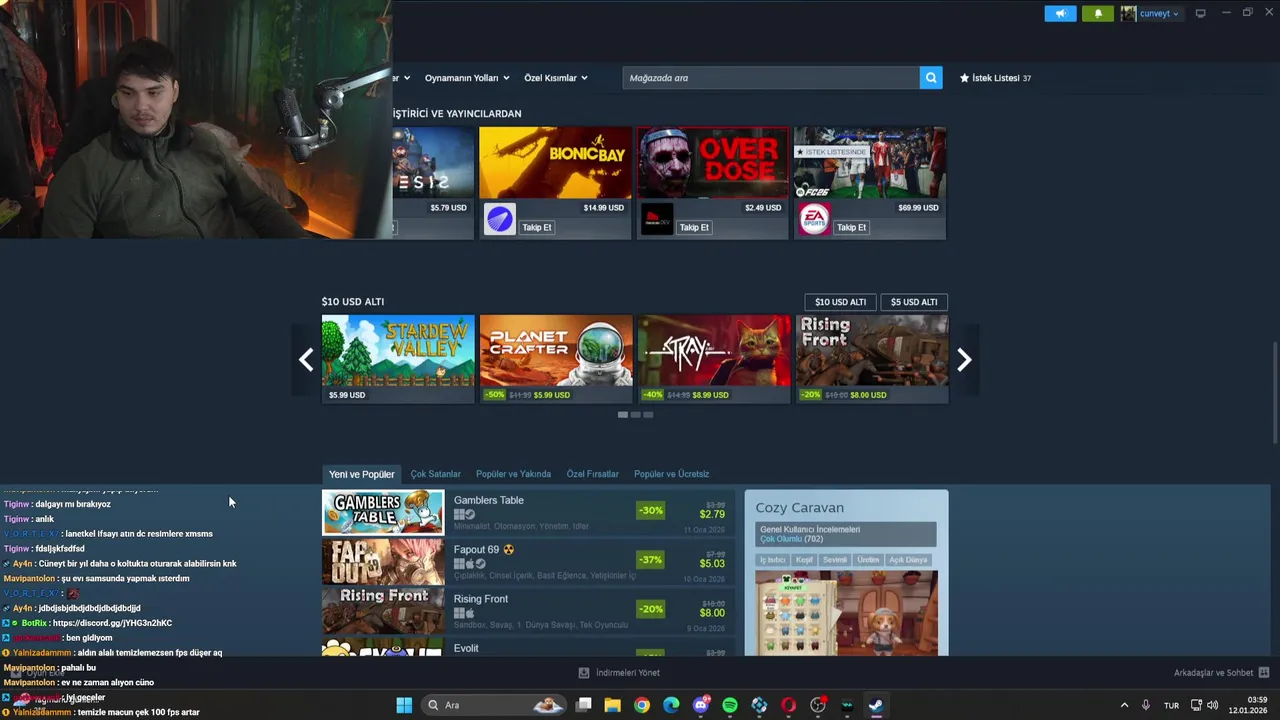Open Rising Front carousel capsule
This screenshot has width=1280, height=720.
tap(872, 359)
